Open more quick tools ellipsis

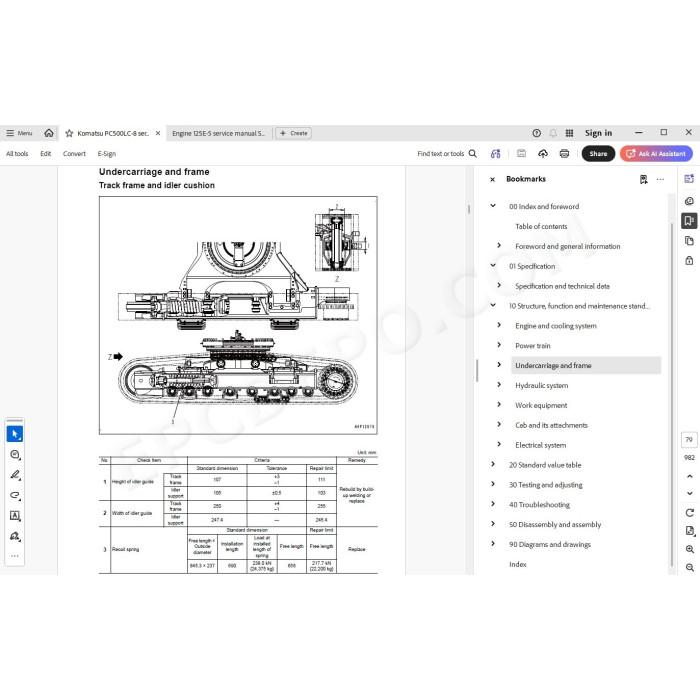(x=15, y=556)
